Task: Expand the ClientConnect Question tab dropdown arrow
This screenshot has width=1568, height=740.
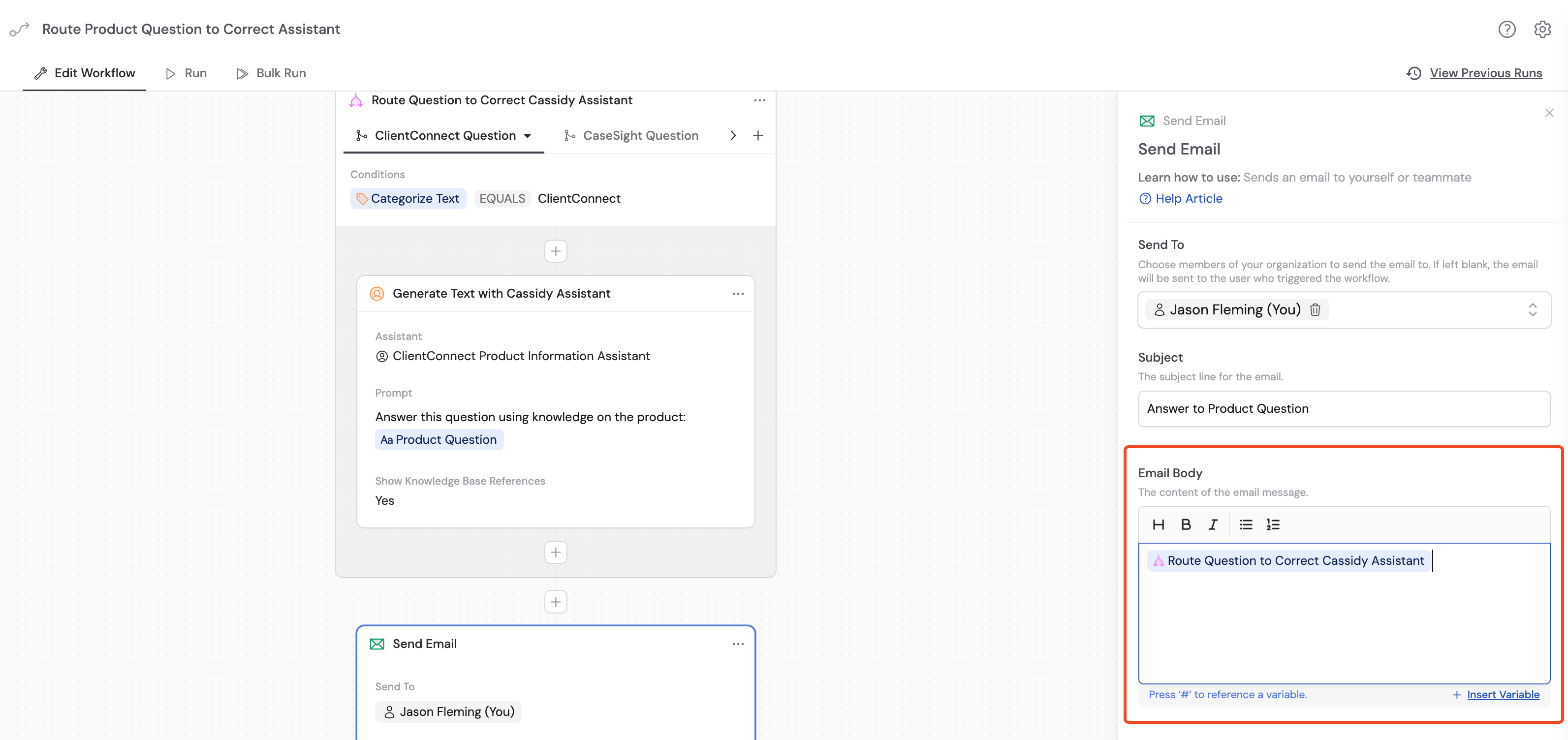Action: [528, 136]
